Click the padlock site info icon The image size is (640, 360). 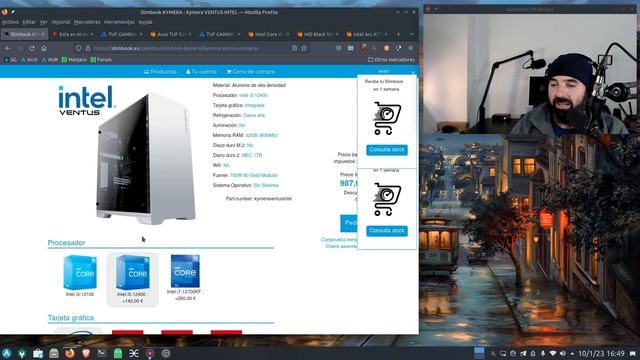pos(87,48)
